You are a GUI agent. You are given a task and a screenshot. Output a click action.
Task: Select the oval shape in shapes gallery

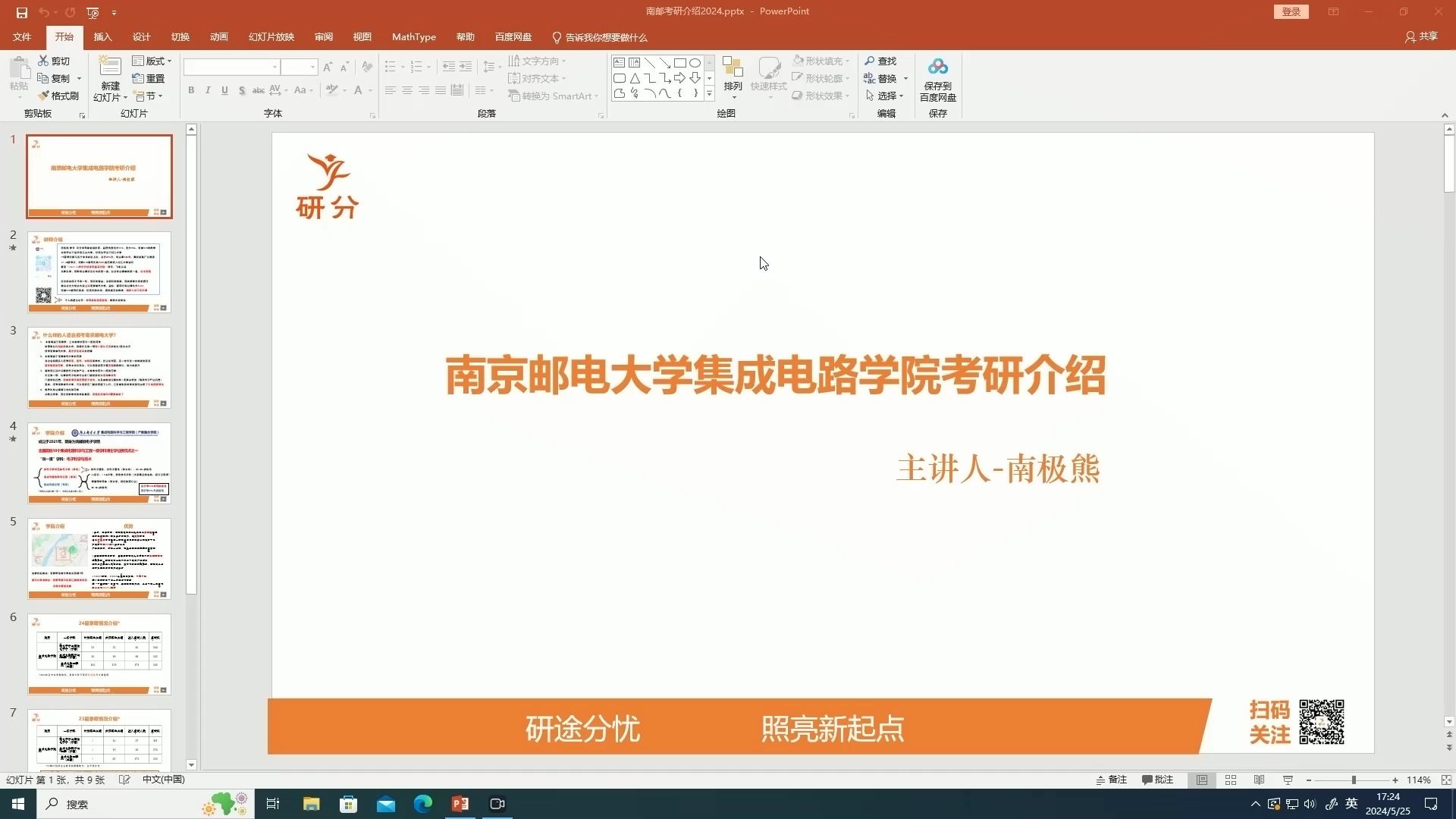click(x=695, y=63)
